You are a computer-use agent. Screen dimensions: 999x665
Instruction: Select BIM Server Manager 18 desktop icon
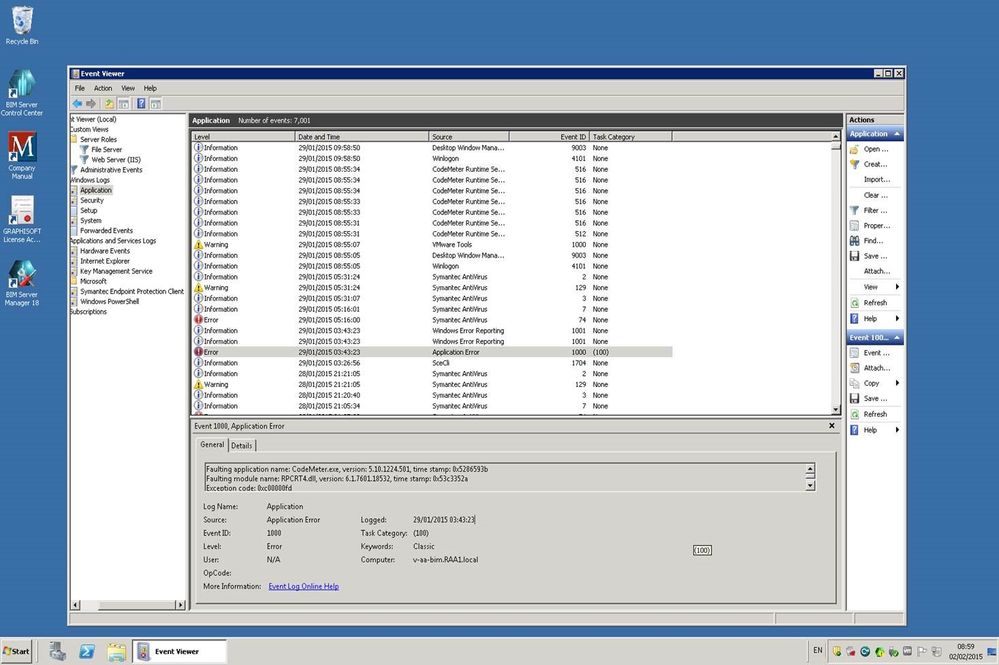coord(22,282)
